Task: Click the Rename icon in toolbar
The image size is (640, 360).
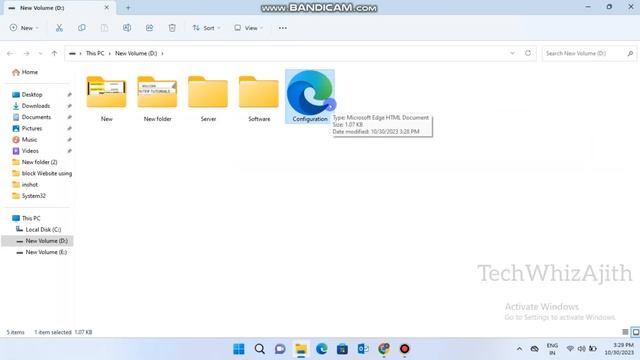Action: pyautogui.click(x=127, y=28)
